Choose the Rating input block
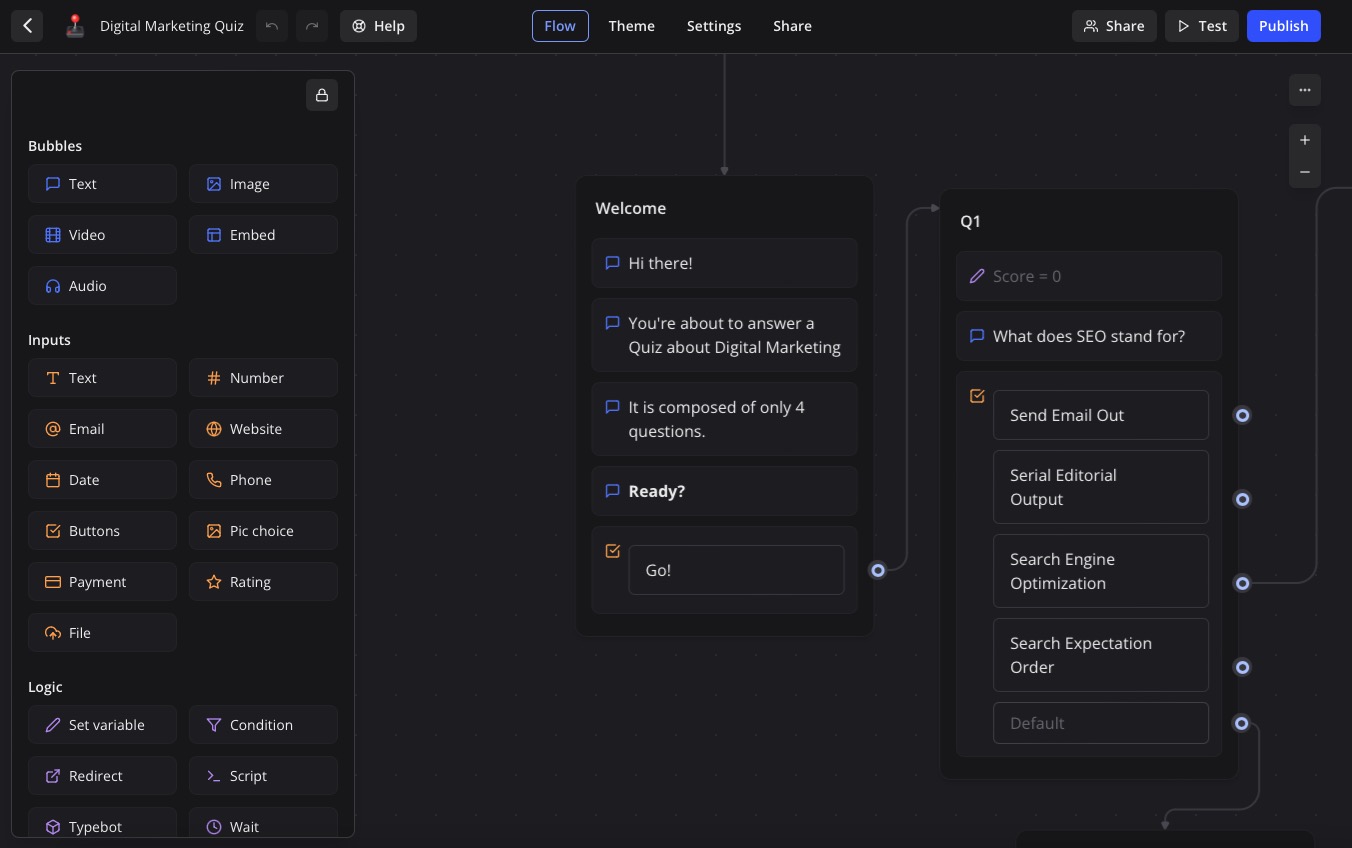Image resolution: width=1352 pixels, height=848 pixels. [x=263, y=581]
